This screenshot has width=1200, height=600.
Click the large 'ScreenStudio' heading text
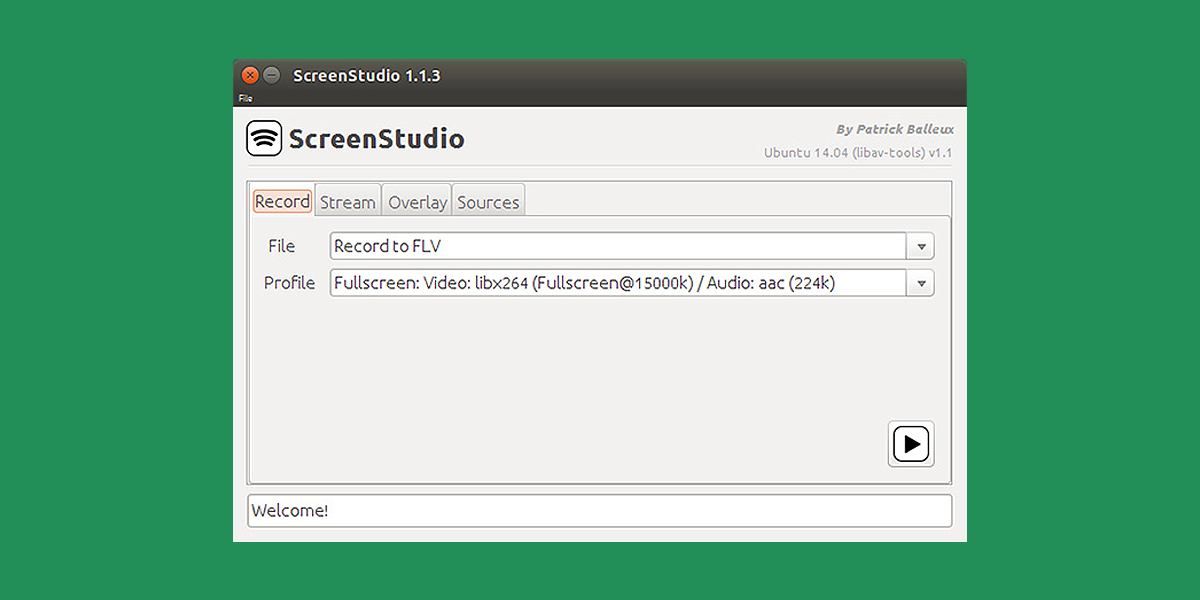point(376,139)
